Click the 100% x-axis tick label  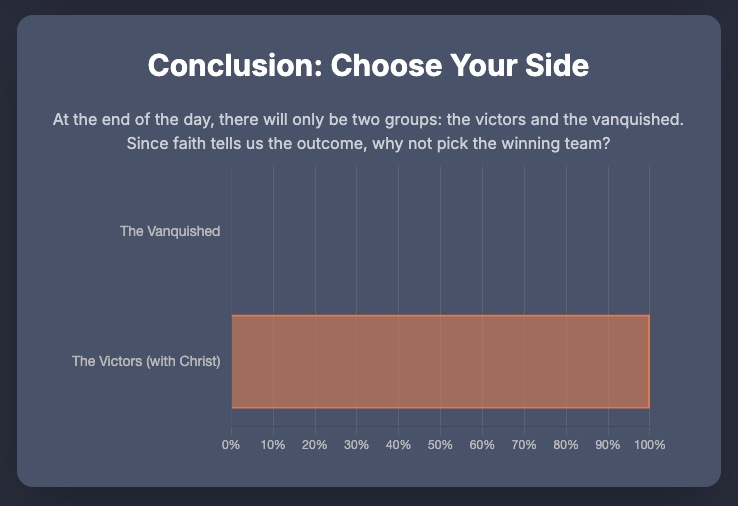pos(649,444)
